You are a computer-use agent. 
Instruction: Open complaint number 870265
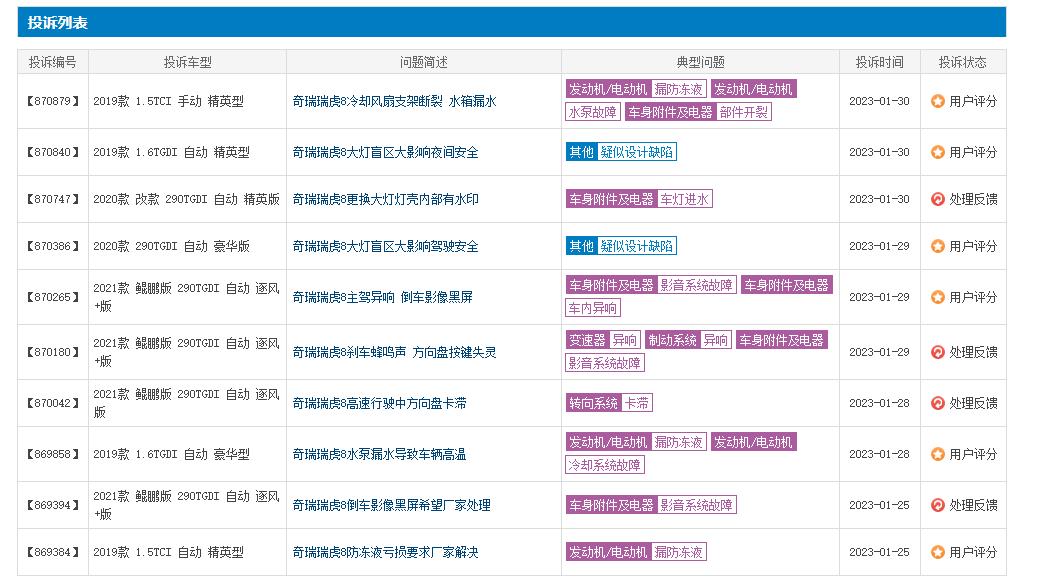tap(52, 296)
